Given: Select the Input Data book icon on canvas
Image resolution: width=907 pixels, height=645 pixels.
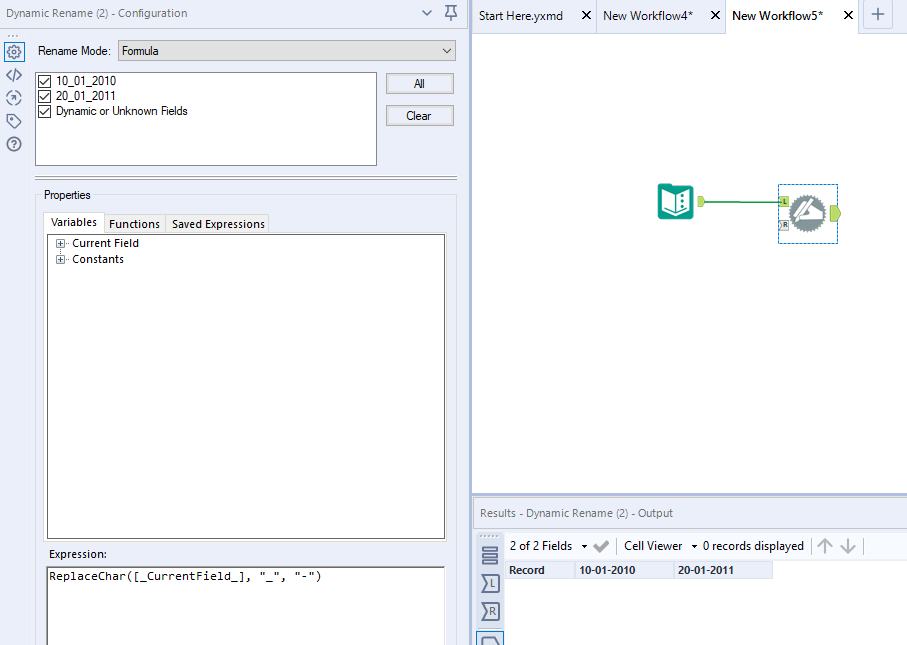Looking at the screenshot, I should (x=675, y=201).
